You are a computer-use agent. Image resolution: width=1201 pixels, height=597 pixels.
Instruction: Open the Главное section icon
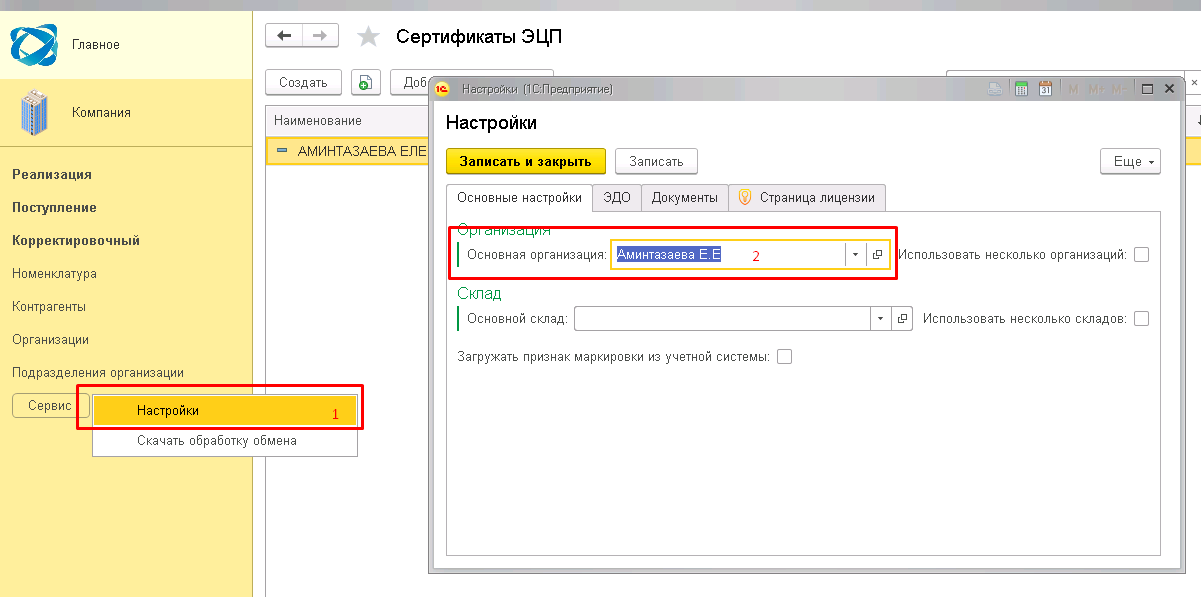[32, 44]
